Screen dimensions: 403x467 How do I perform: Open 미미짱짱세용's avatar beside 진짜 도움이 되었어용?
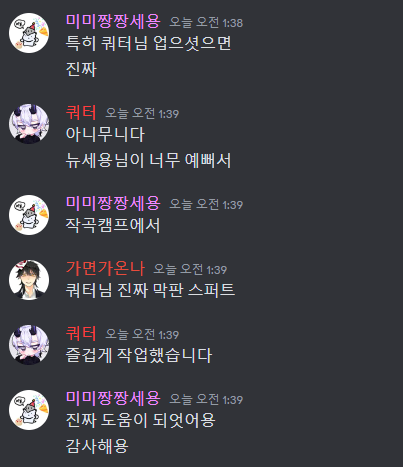[x=29, y=410]
